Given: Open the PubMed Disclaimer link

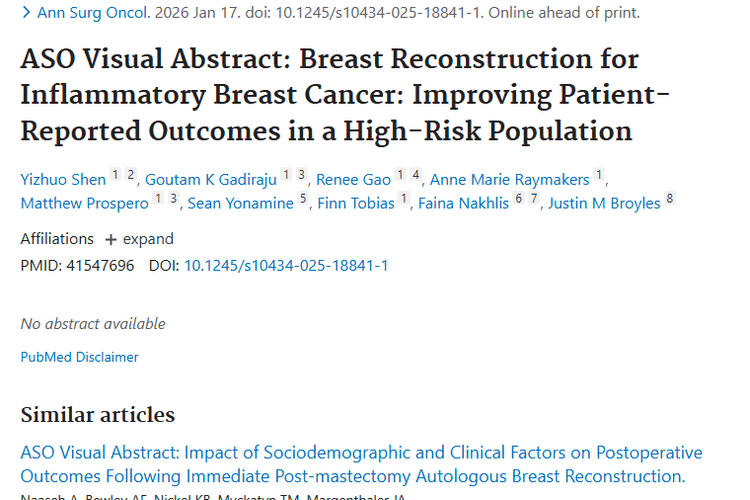Looking at the screenshot, I should (x=79, y=357).
